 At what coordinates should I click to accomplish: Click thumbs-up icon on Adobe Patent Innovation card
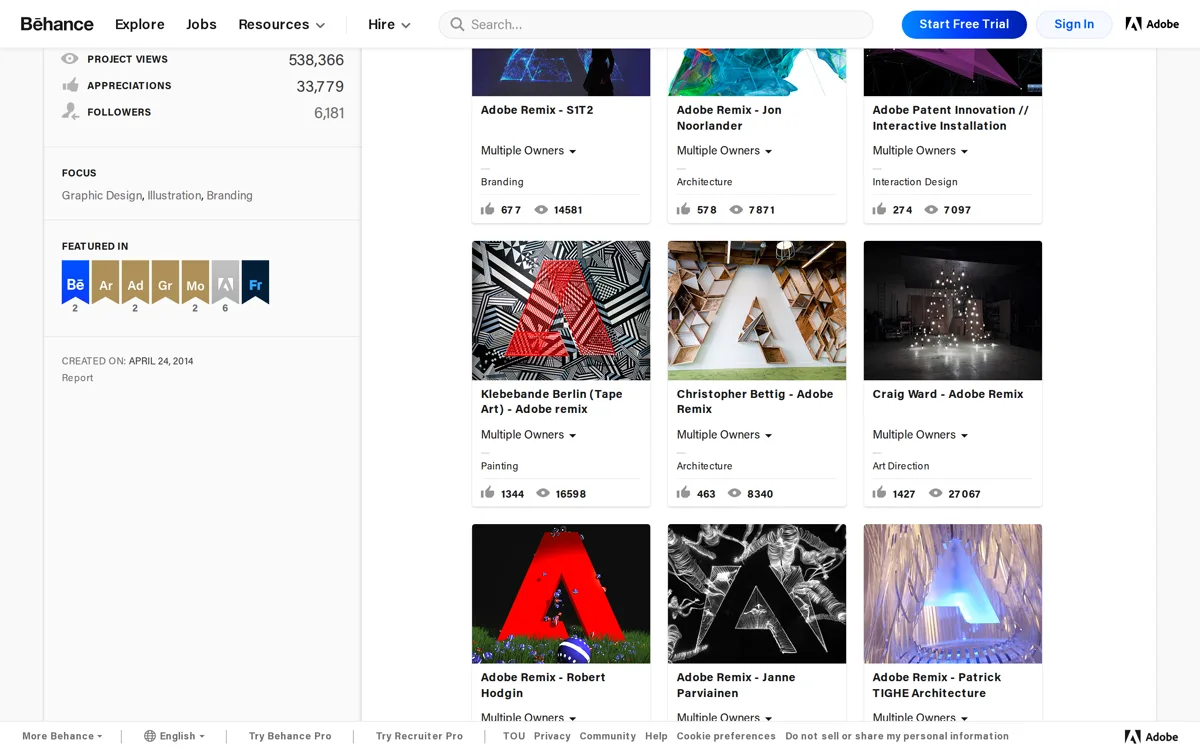(880, 209)
